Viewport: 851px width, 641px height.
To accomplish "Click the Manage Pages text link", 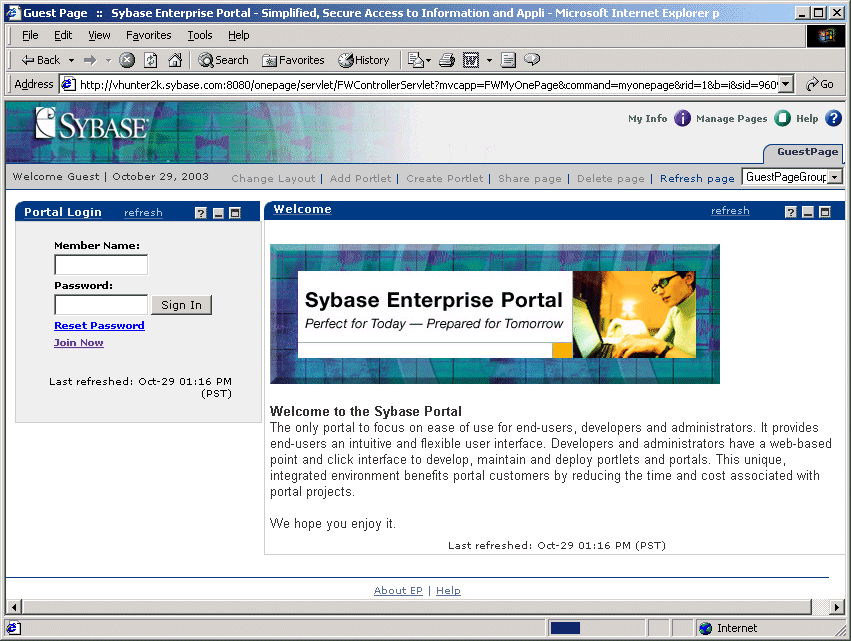I will [732, 118].
